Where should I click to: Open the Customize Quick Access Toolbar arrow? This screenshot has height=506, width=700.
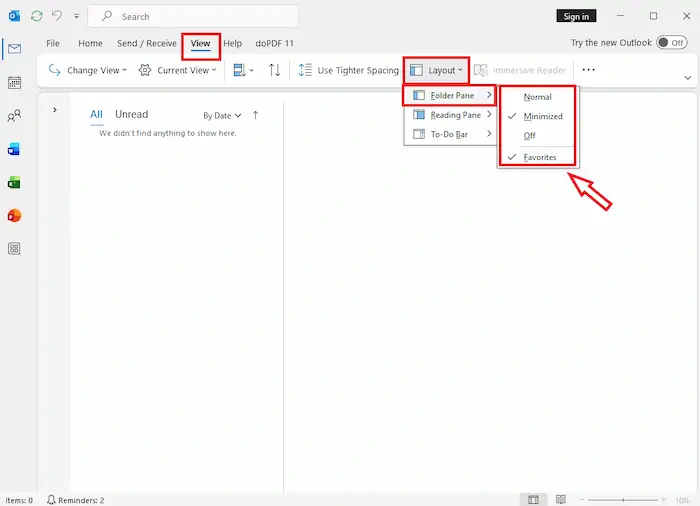(77, 17)
